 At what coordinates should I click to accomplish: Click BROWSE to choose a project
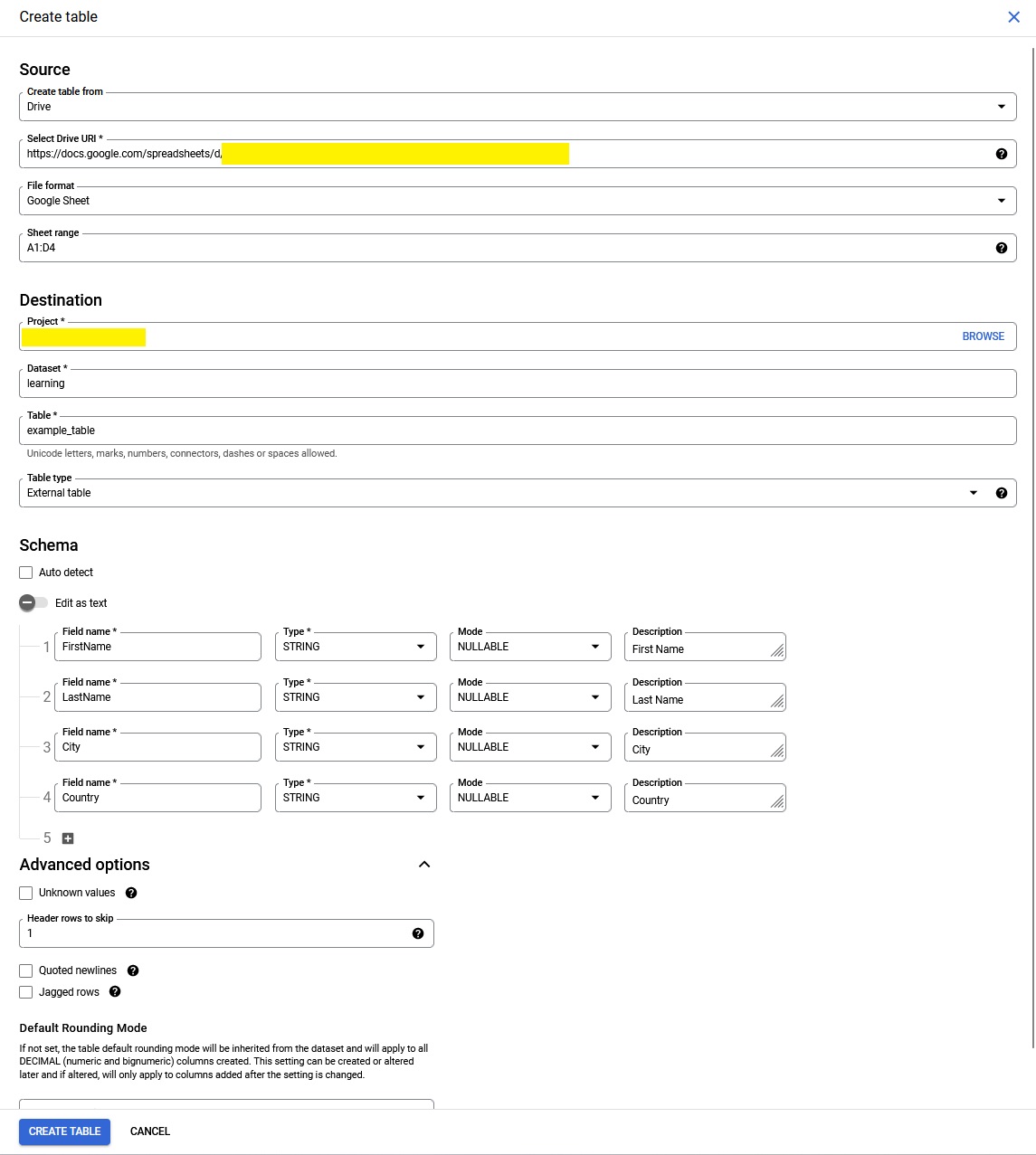[983, 336]
